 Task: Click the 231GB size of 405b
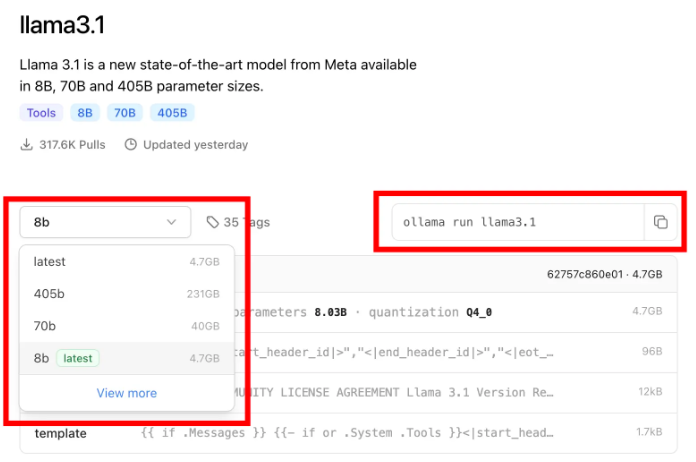pos(203,294)
